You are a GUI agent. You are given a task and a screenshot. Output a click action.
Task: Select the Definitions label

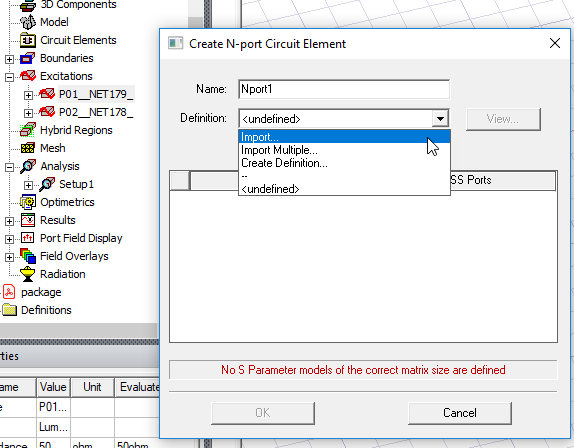[x=46, y=310]
